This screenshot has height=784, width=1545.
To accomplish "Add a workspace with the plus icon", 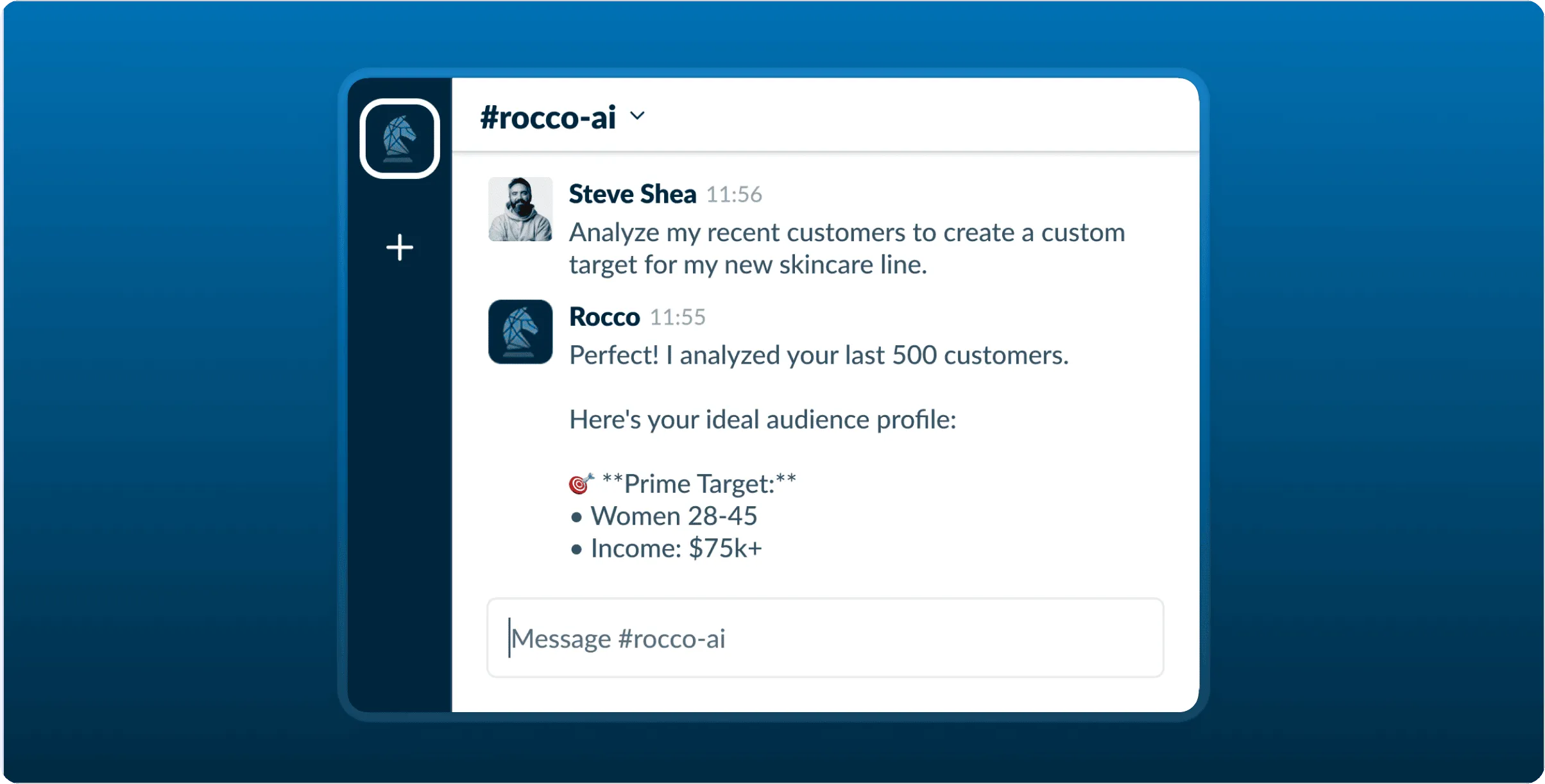I will coord(400,248).
